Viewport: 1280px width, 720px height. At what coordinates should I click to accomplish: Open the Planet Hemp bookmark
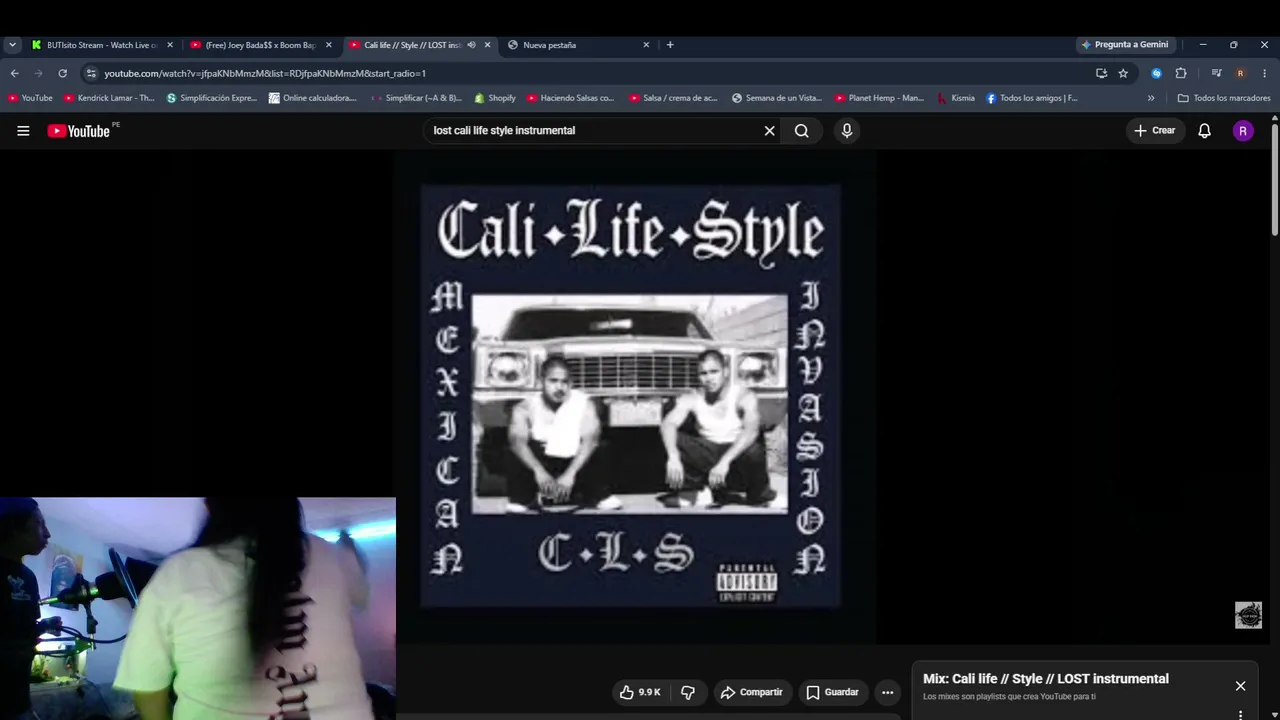tap(879, 98)
